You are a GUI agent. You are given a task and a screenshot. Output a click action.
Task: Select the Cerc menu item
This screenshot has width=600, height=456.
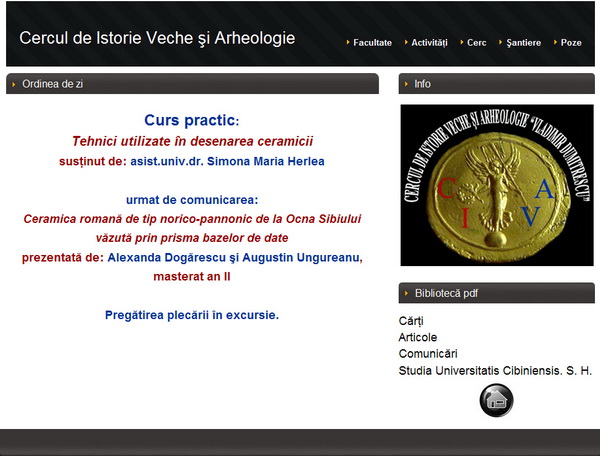pyautogui.click(x=476, y=42)
